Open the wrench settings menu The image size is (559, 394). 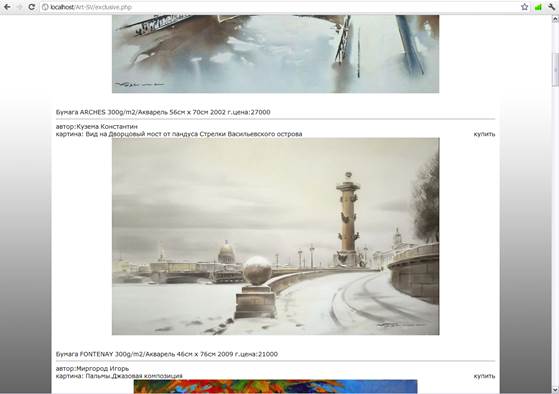point(551,7)
